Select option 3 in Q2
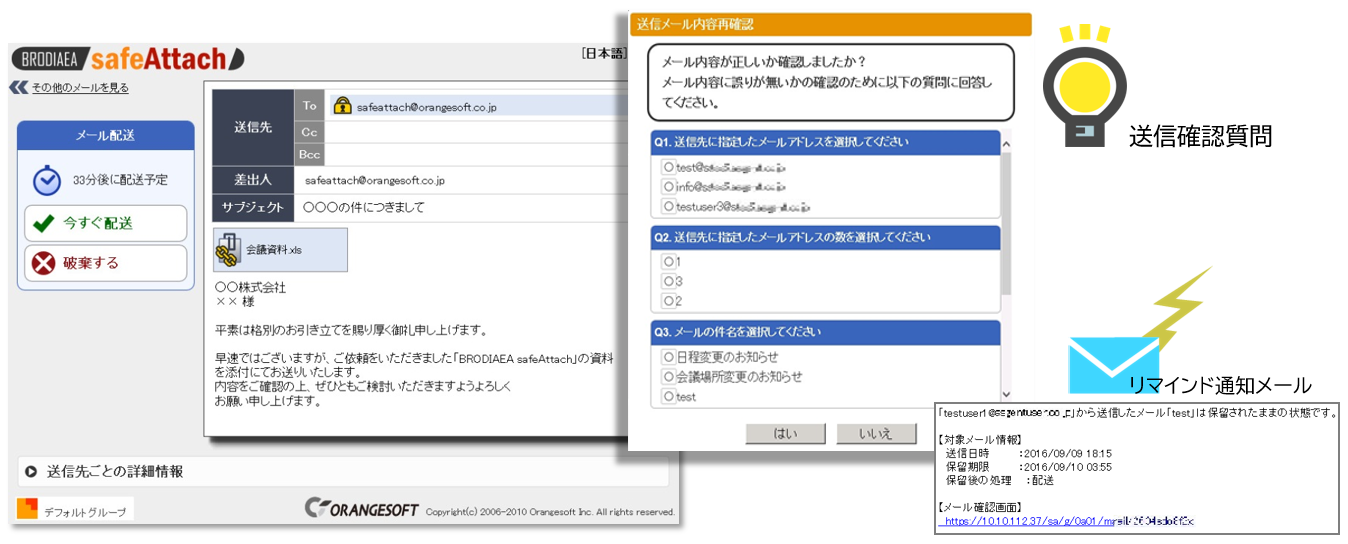This screenshot has height=544, width=1348. pyautogui.click(x=668, y=281)
